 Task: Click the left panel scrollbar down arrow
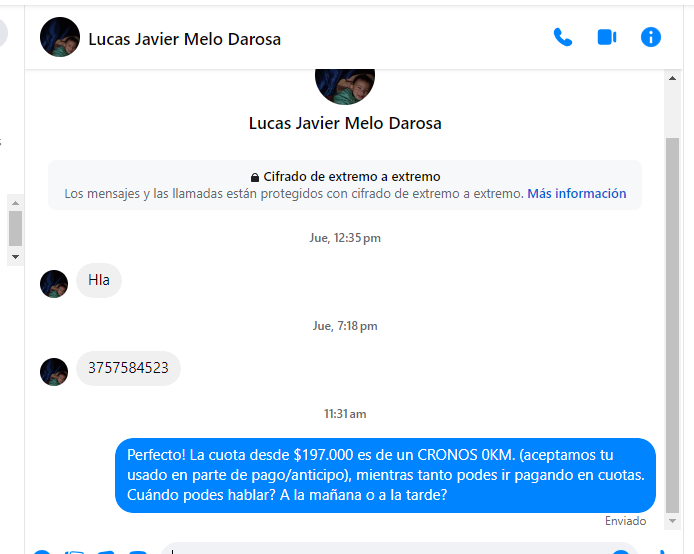tap(15, 257)
